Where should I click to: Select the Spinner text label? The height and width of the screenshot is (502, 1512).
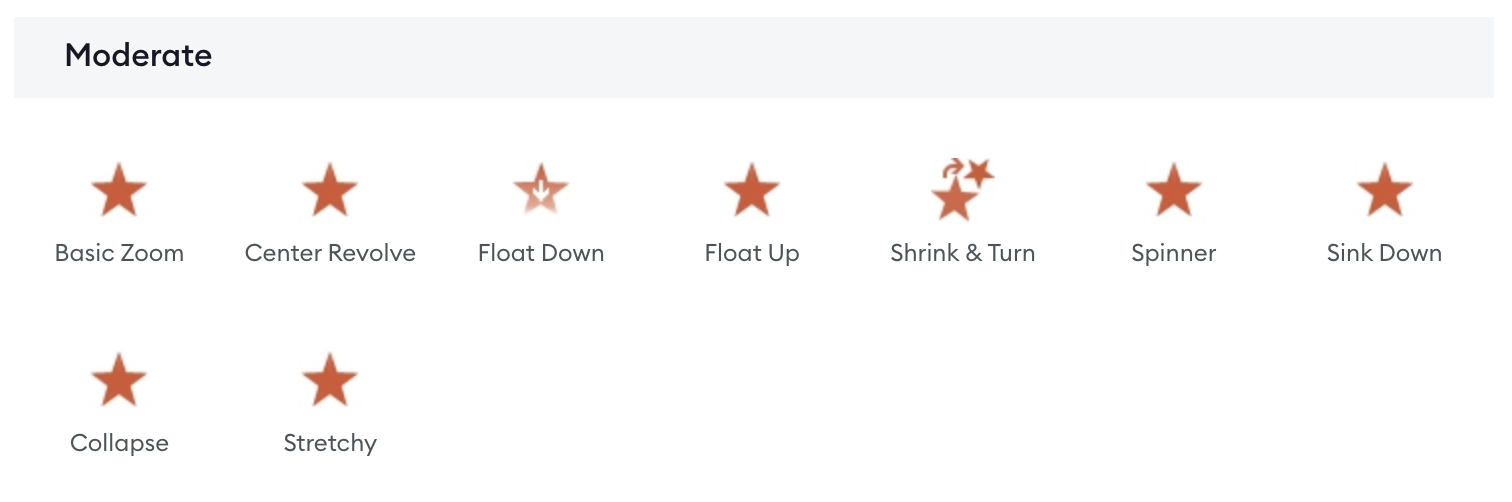[1173, 253]
